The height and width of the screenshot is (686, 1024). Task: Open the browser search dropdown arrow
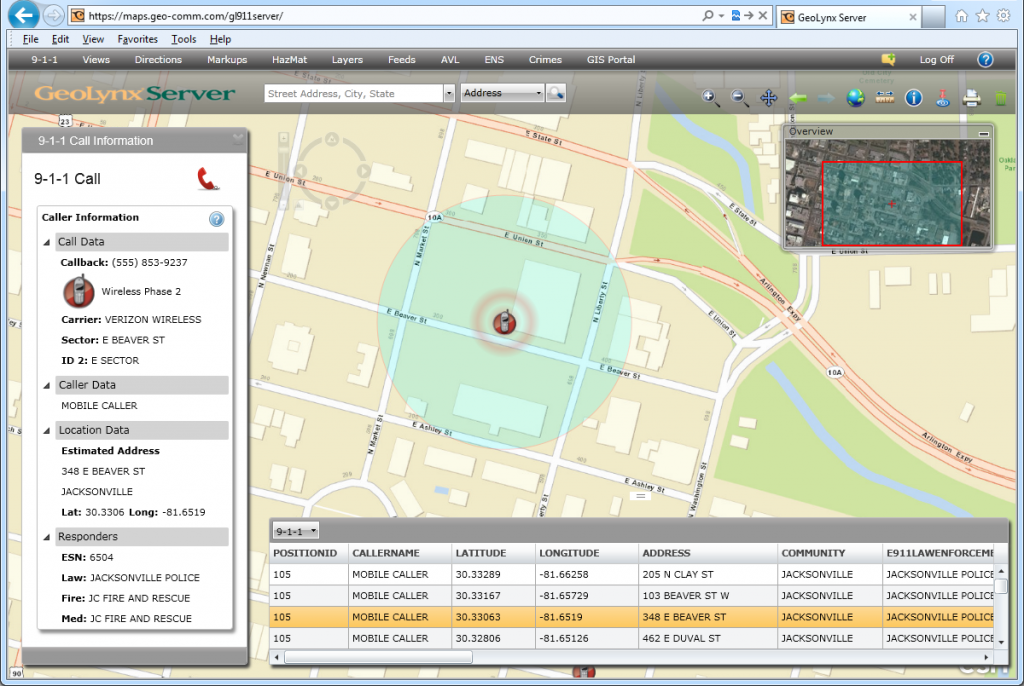(721, 16)
